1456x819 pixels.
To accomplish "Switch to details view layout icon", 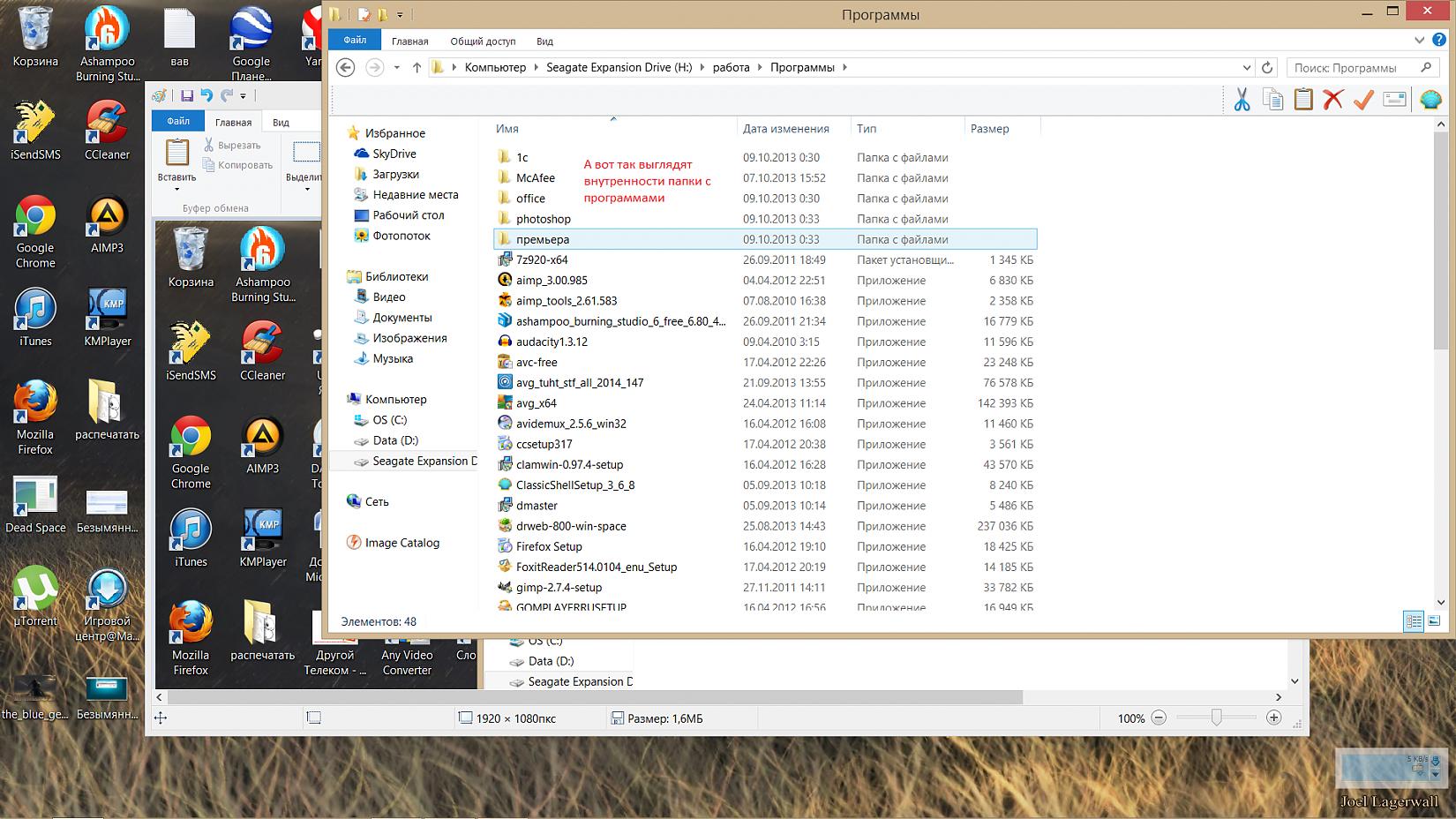I will tap(1413, 621).
